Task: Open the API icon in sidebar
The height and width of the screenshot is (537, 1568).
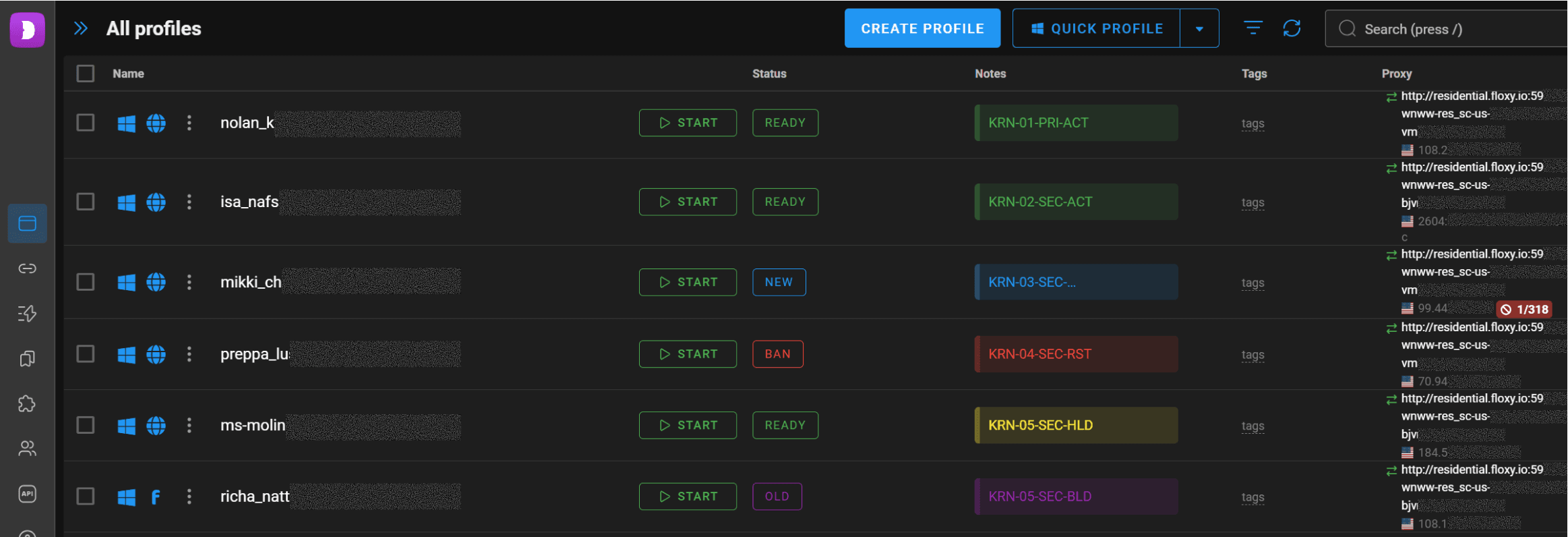Action: (27, 494)
